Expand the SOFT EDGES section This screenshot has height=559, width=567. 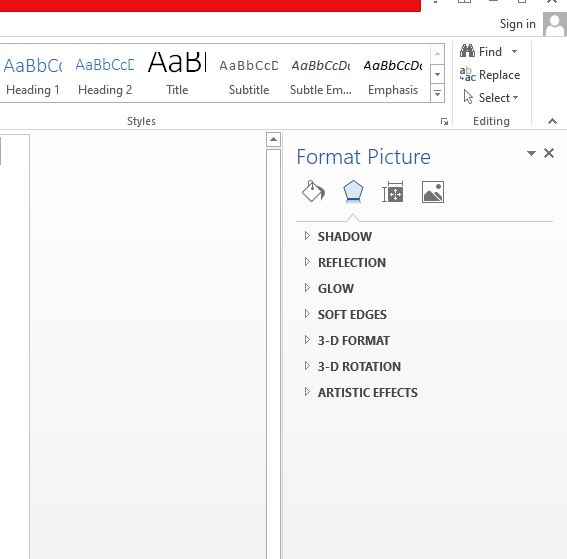346,315
